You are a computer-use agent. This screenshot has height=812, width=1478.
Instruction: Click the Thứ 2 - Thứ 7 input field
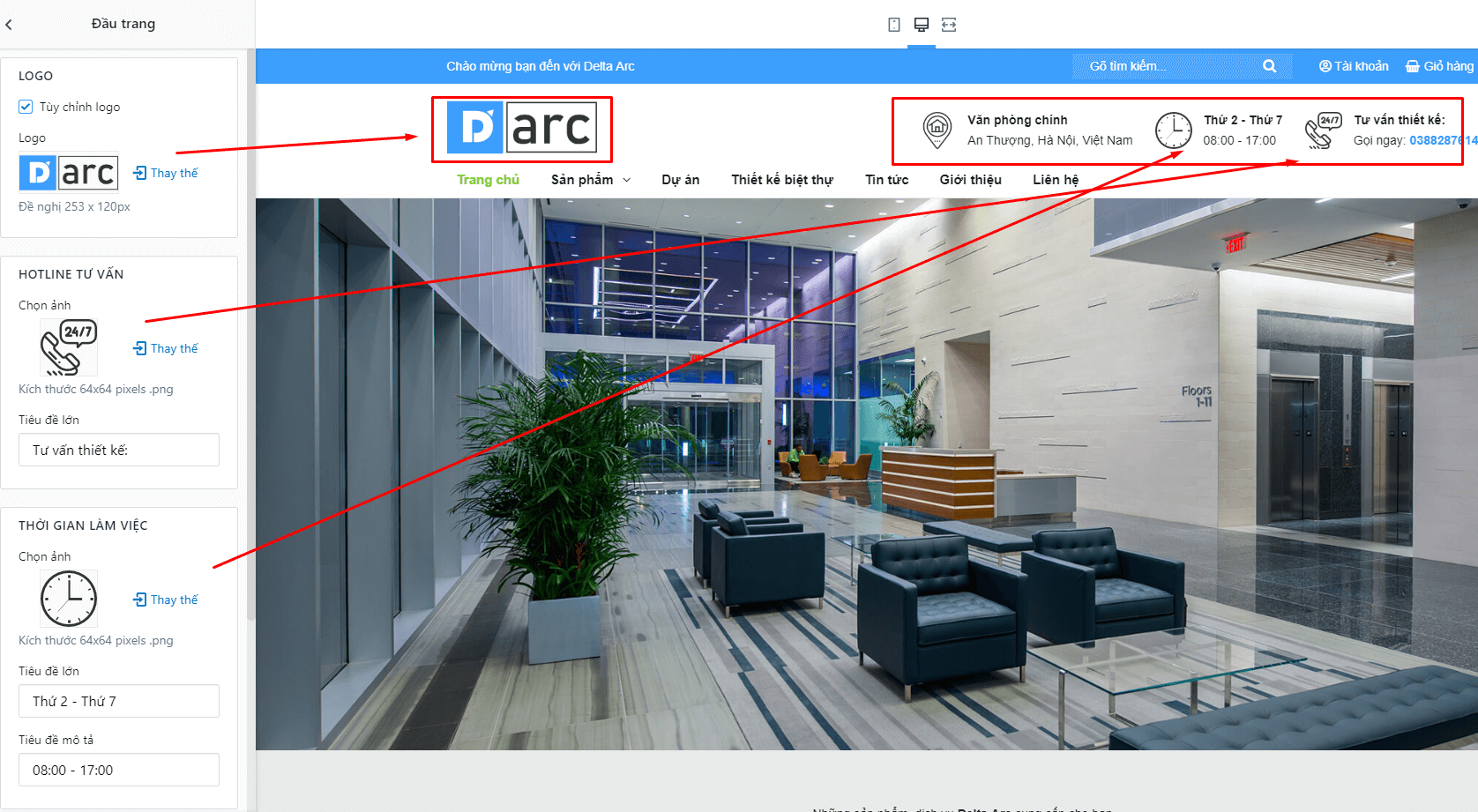point(119,701)
